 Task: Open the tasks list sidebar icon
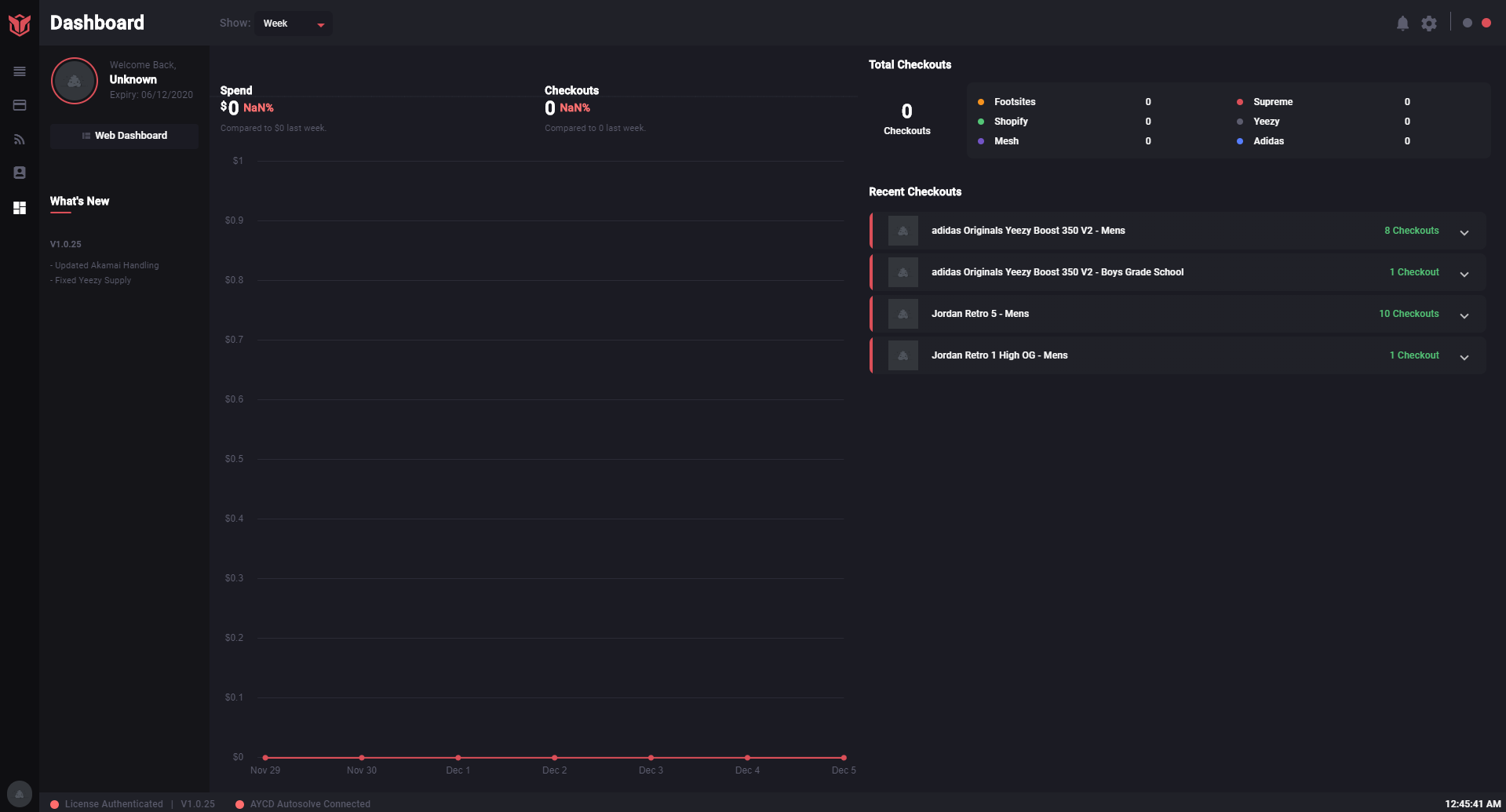(x=20, y=71)
